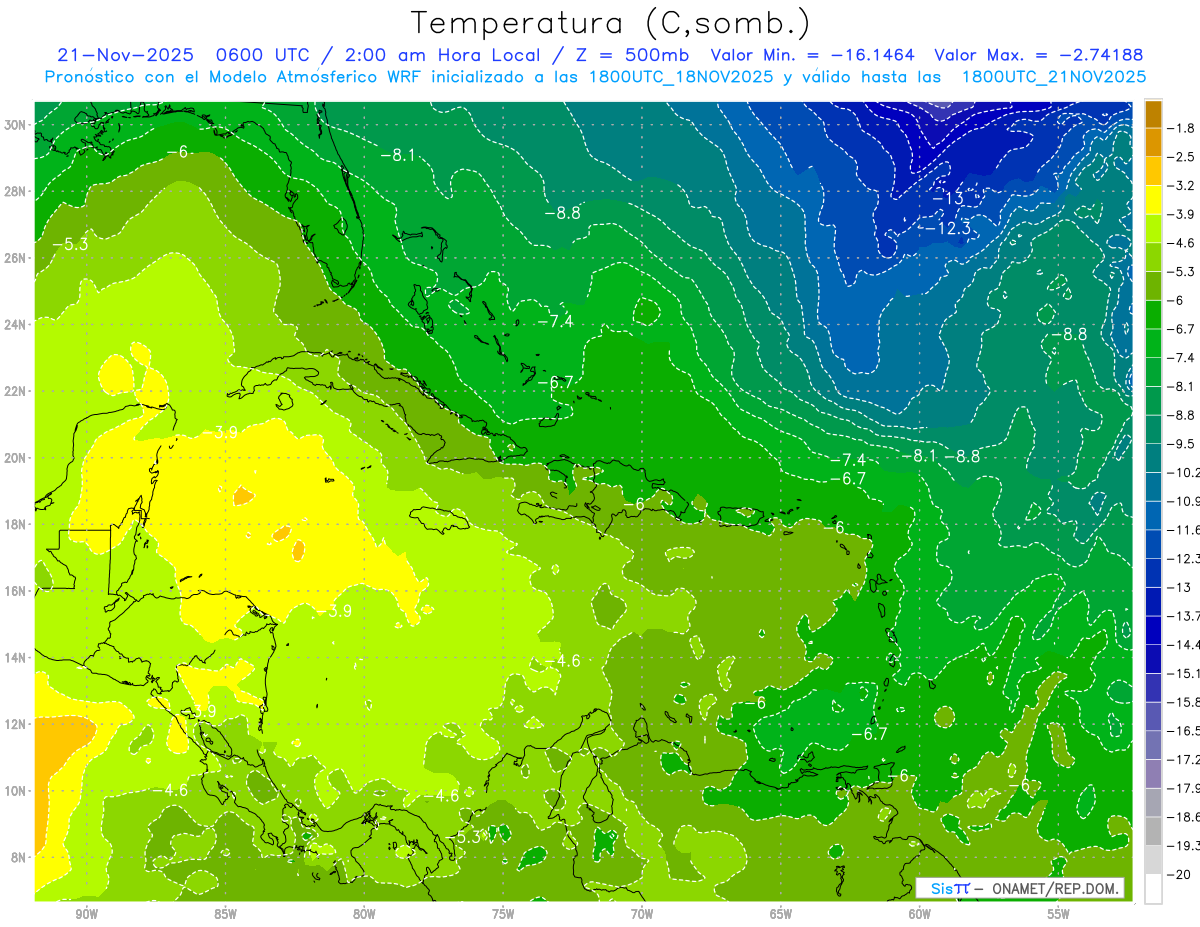Click the '-1.8' color scale label
Screen dimensions: 1200x927
pyautogui.click(x=1183, y=128)
